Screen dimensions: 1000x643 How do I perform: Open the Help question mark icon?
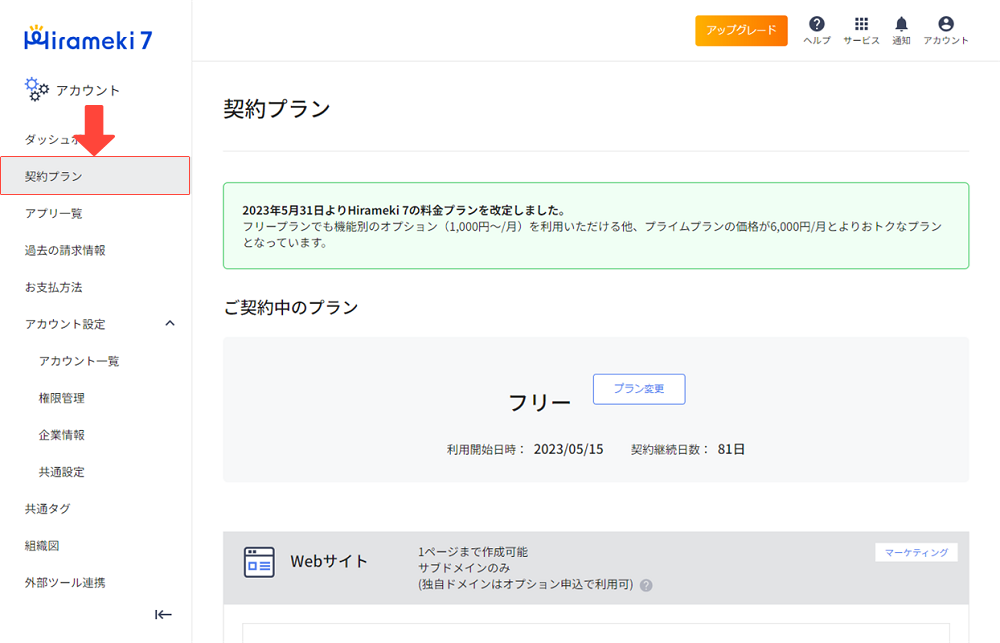click(x=817, y=24)
